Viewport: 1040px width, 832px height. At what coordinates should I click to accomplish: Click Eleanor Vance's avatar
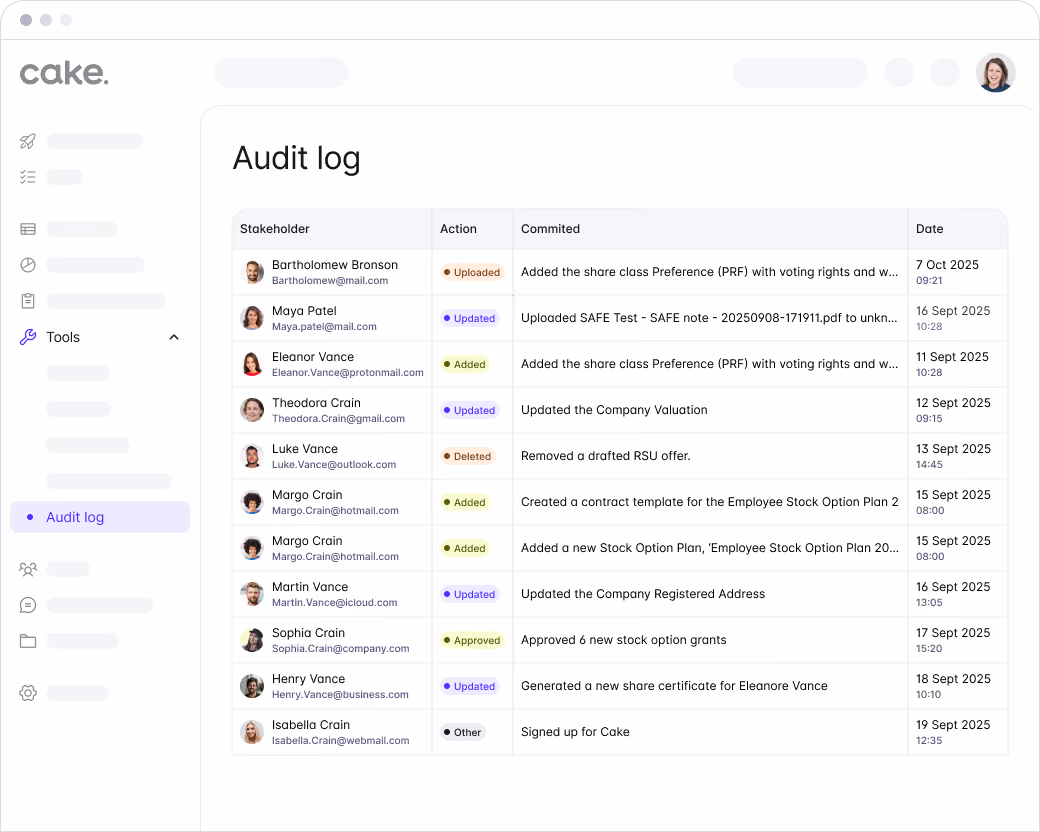tap(252, 364)
